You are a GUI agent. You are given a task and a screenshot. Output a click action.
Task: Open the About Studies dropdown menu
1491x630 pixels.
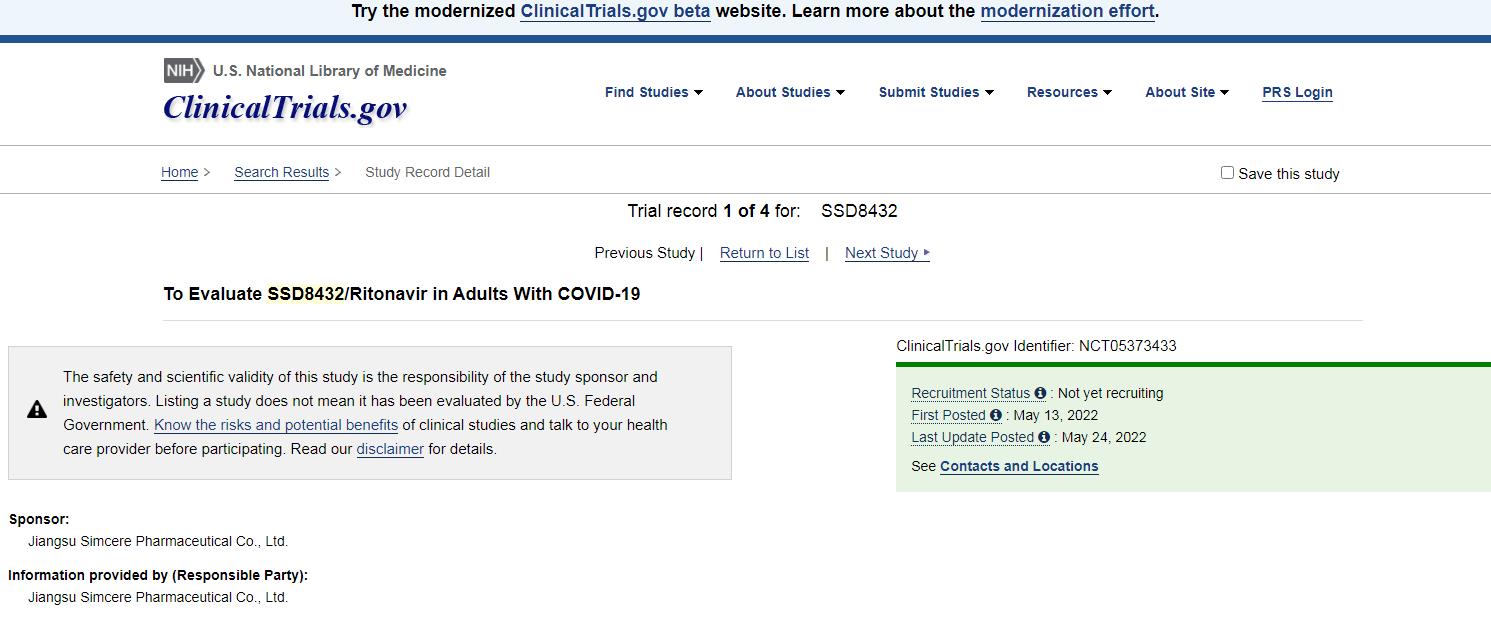(790, 92)
